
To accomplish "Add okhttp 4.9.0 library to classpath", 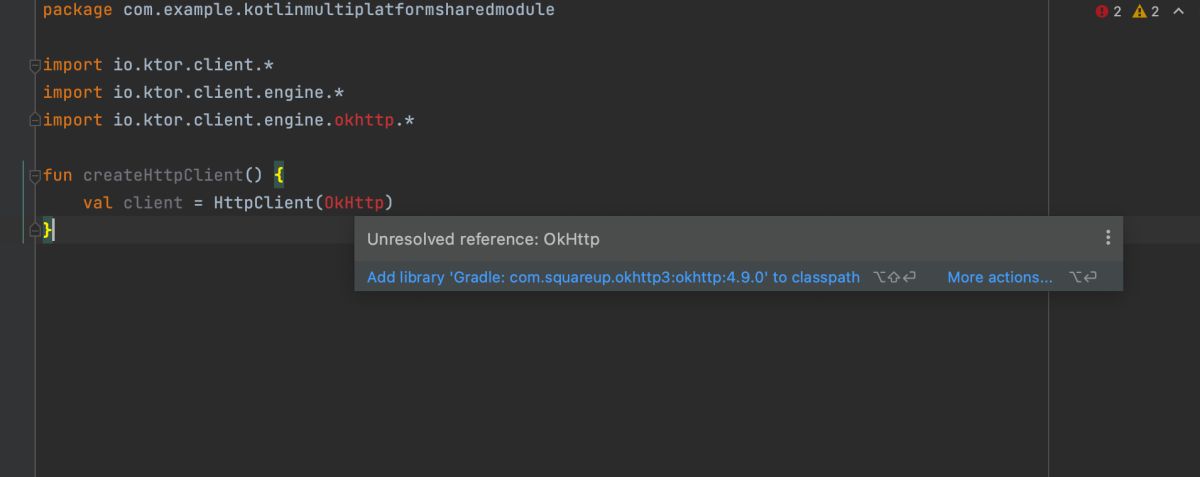I will click(613, 278).
